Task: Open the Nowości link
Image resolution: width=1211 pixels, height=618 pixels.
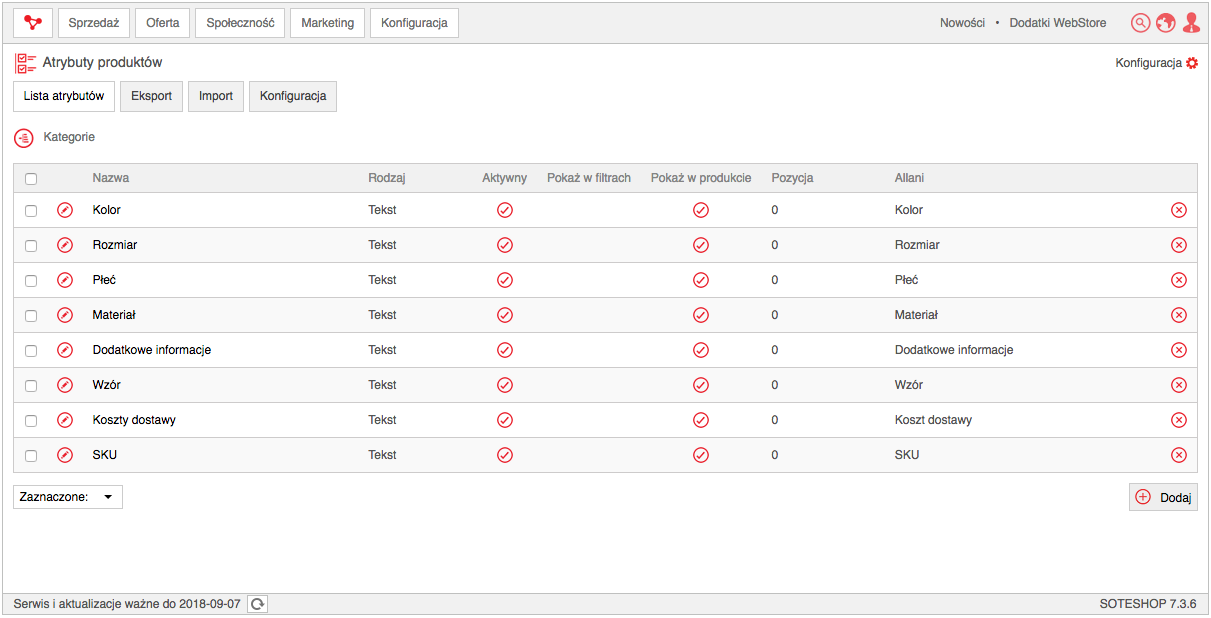Action: pyautogui.click(x=962, y=23)
